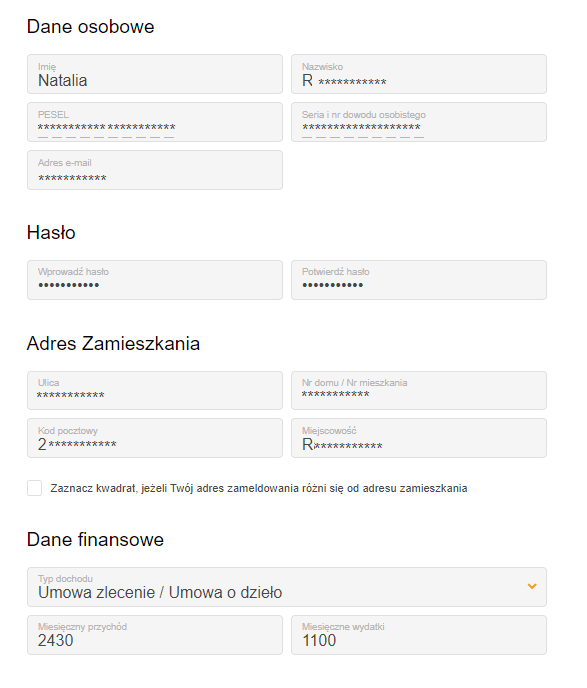Screen dimensions: 587x688
Task: Click the Nr domu / Nr mieszkania field
Action: click(419, 391)
